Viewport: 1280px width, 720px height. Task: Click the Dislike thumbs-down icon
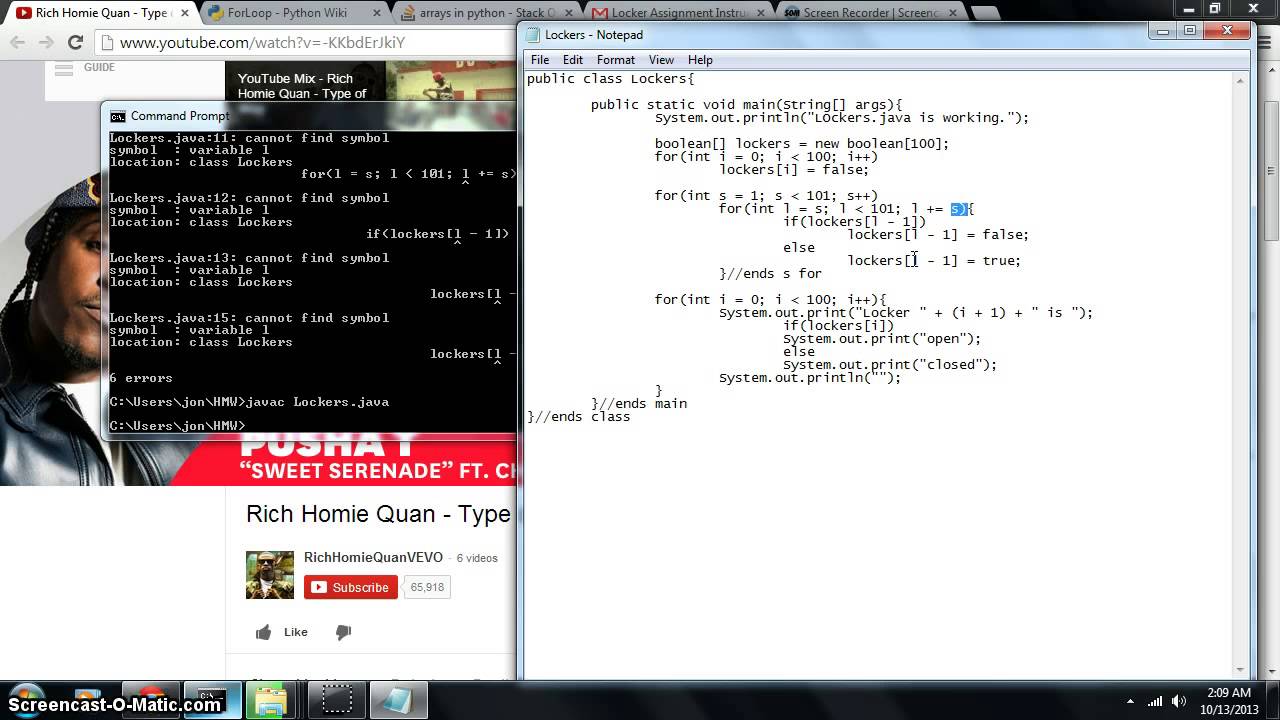343,632
